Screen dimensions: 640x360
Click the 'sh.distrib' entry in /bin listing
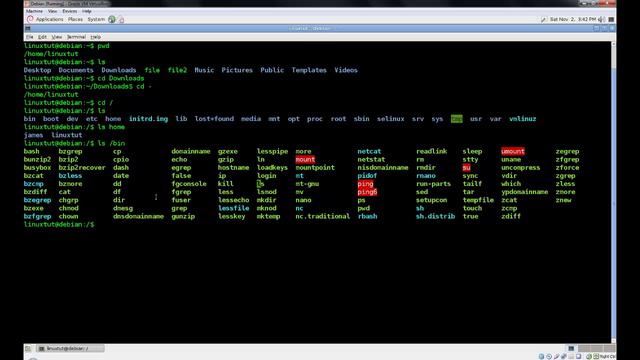(436, 216)
